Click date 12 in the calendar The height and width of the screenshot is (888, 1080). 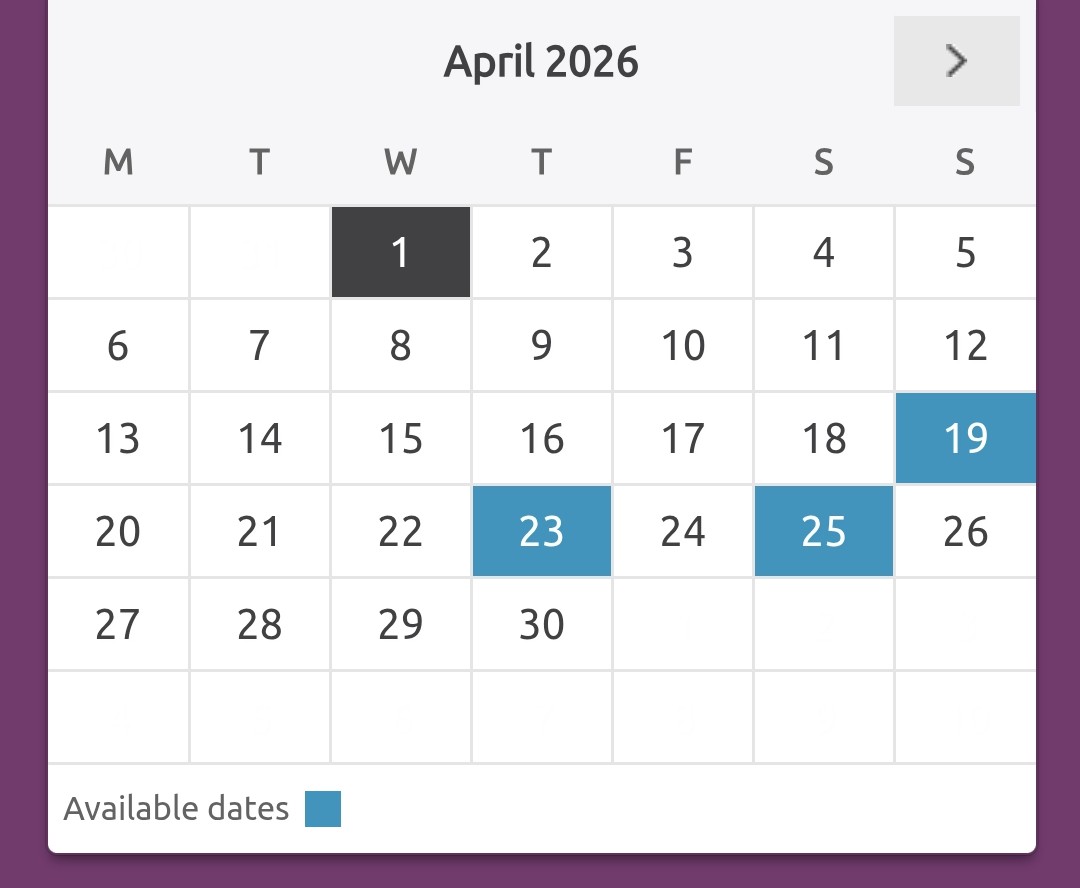tap(965, 346)
